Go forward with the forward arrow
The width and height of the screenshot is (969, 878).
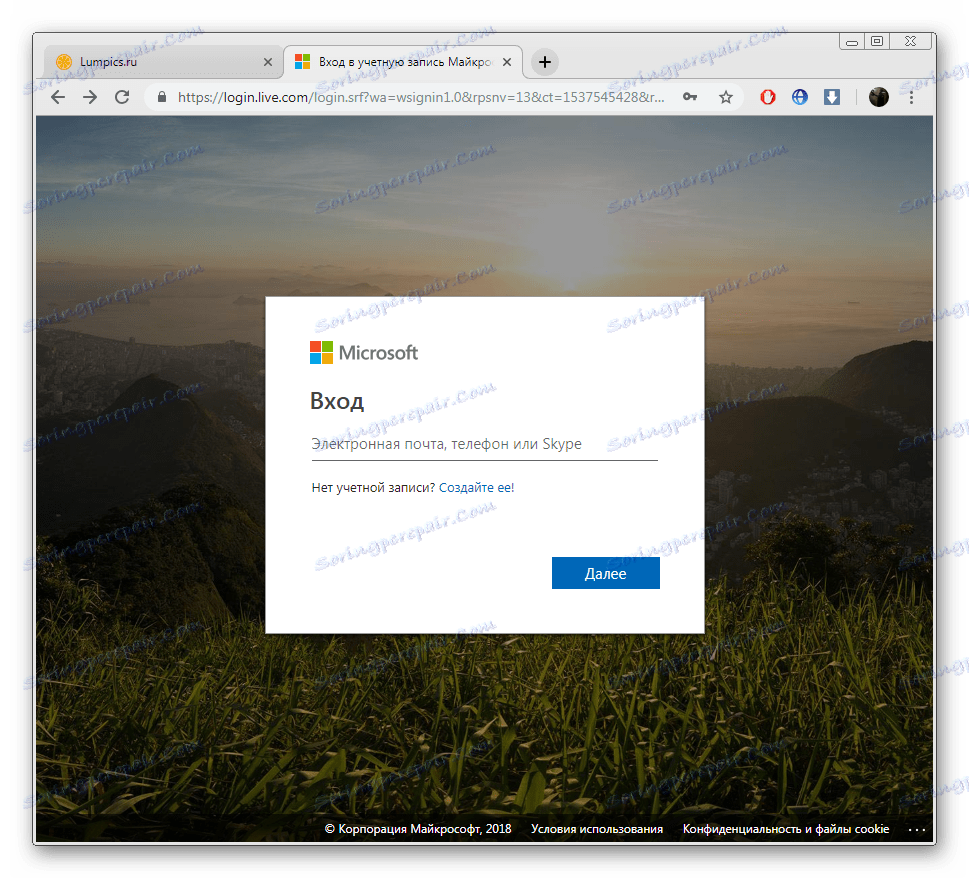90,97
